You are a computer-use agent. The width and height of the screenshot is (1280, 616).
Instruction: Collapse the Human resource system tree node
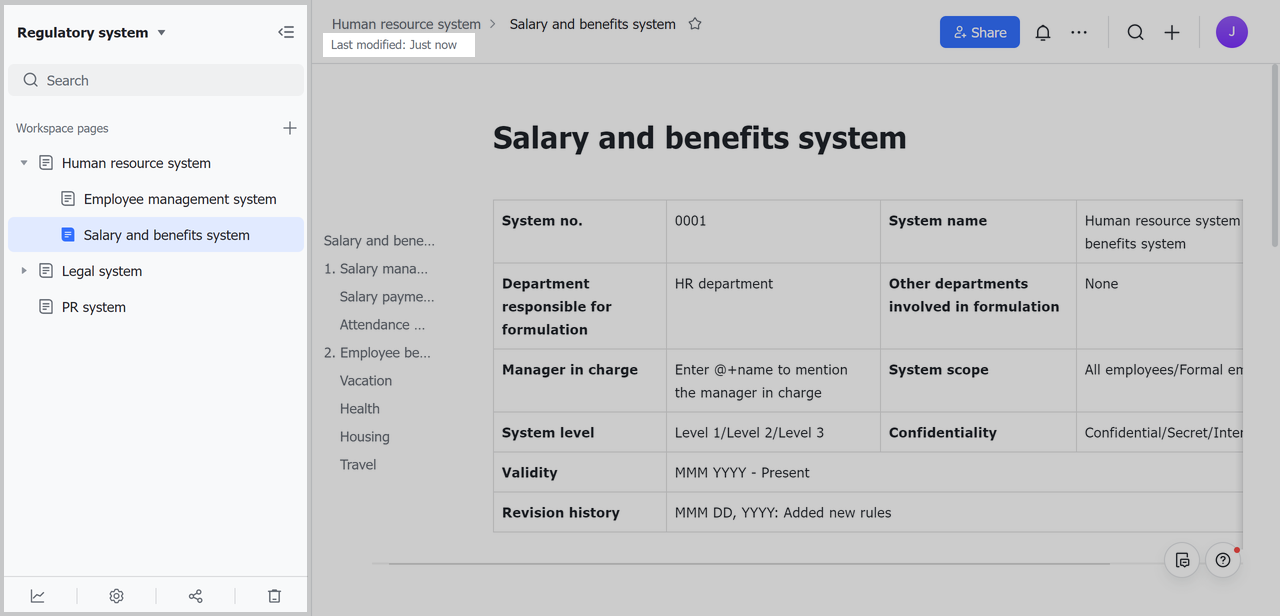24,163
